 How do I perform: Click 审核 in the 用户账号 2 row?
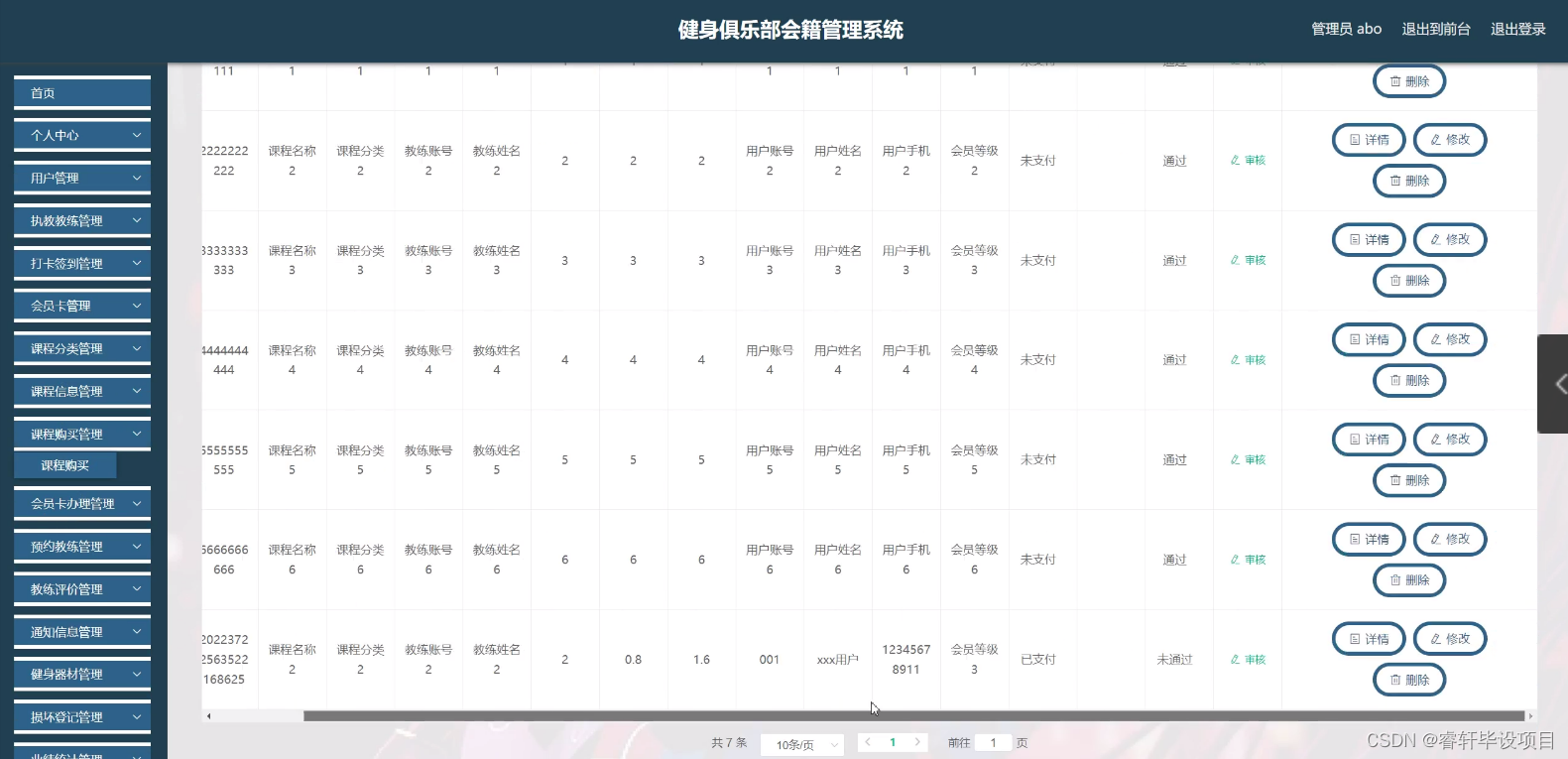click(x=1248, y=161)
